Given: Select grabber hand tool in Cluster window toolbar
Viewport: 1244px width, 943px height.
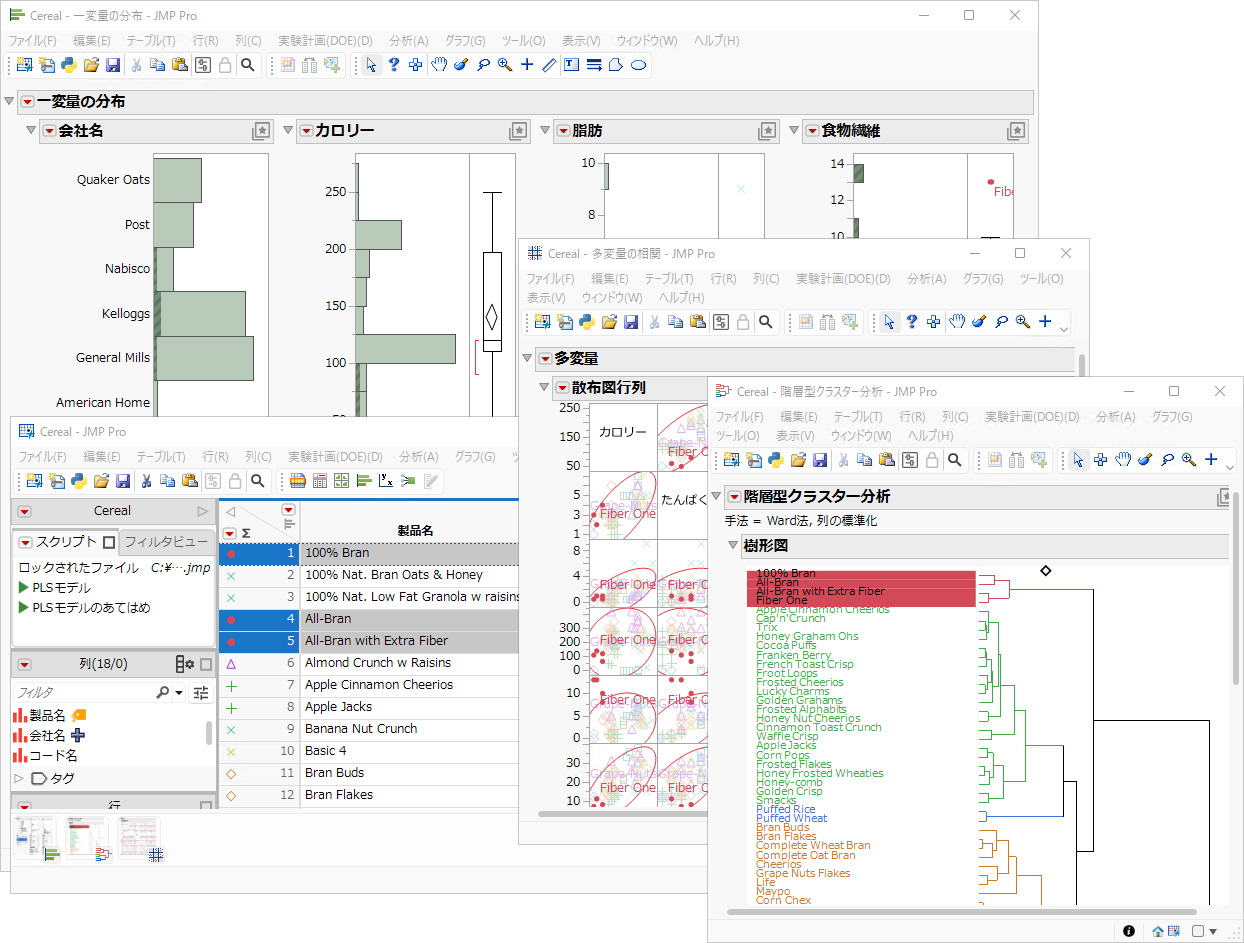Looking at the screenshot, I should coord(1123,459).
